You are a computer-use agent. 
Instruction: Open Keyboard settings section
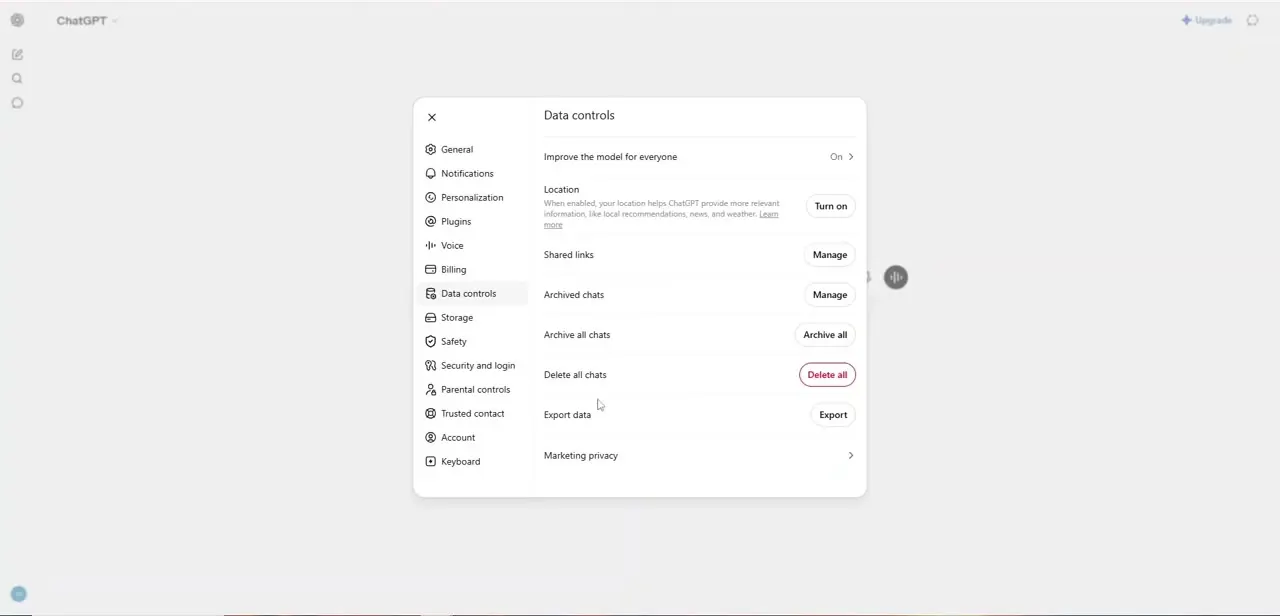pyautogui.click(x=472, y=461)
